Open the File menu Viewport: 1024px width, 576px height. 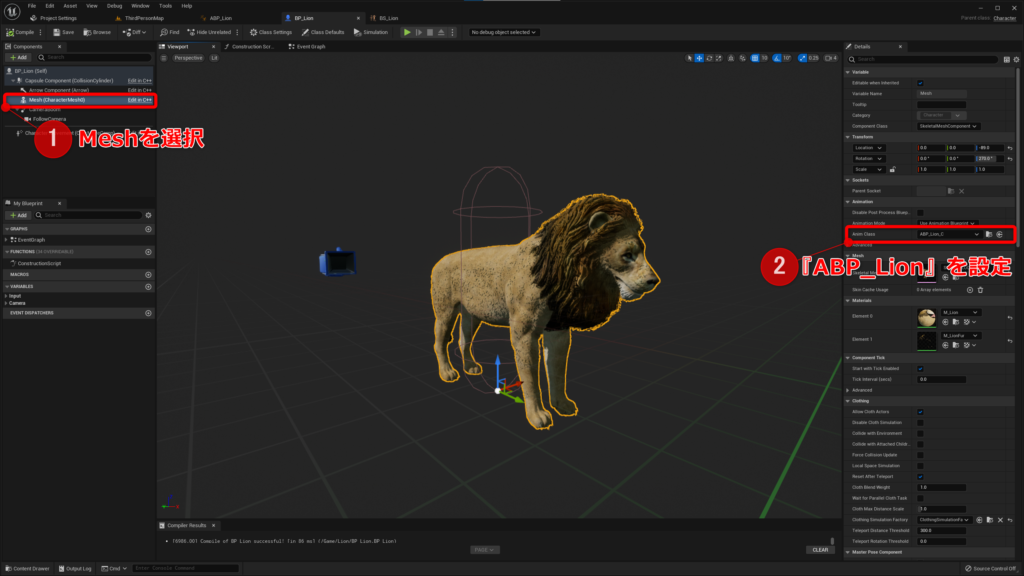click(31, 6)
